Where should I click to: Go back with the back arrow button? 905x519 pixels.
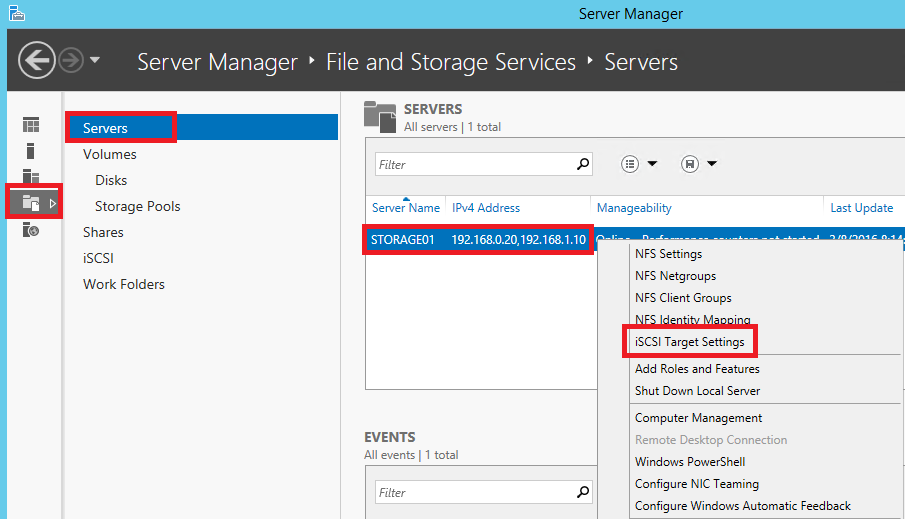click(x=36, y=60)
